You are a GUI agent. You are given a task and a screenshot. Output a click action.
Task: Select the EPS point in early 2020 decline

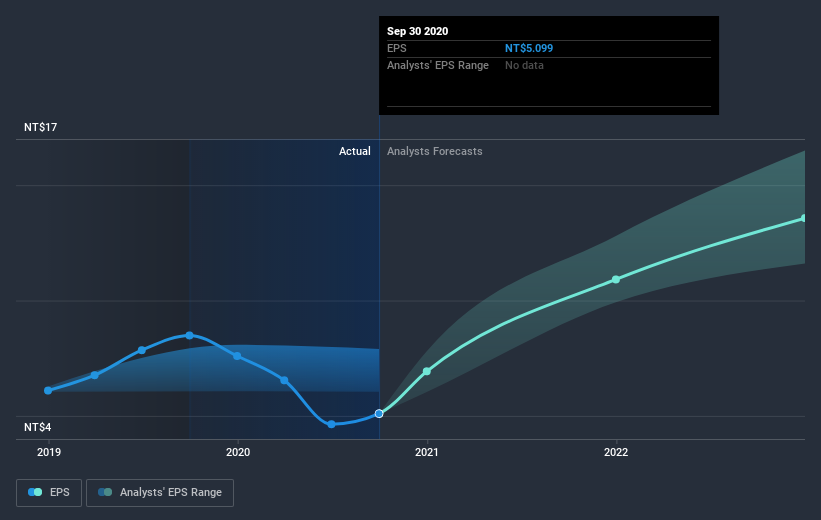284,380
